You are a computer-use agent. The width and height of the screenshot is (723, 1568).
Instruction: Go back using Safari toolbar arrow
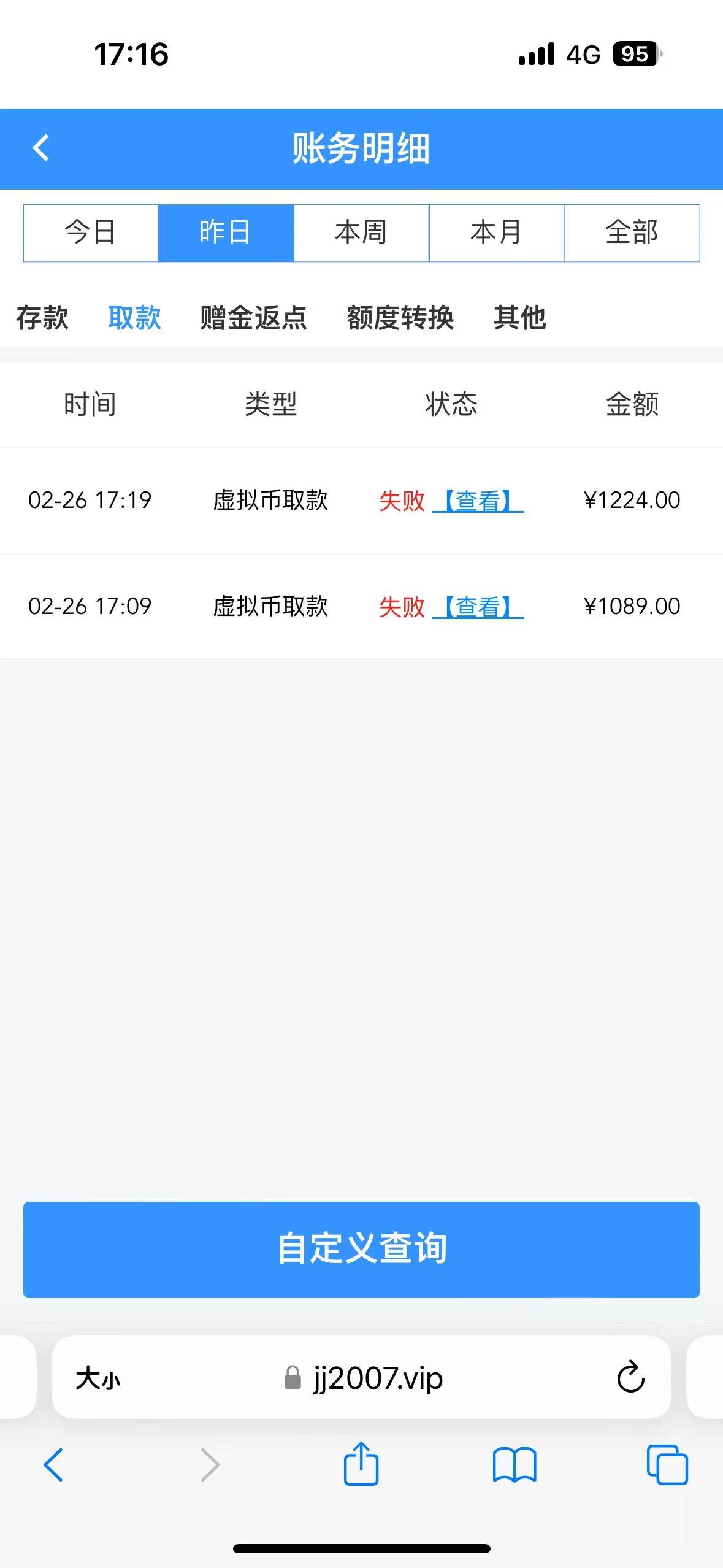click(x=53, y=1465)
